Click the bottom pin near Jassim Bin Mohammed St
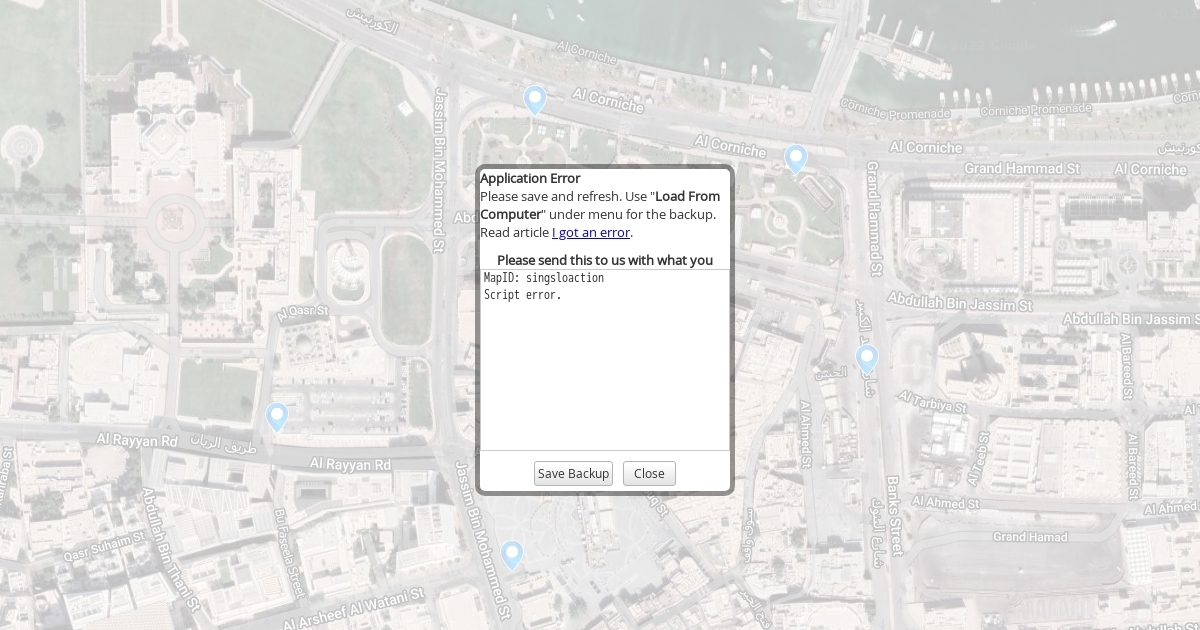The height and width of the screenshot is (630, 1200). click(512, 554)
